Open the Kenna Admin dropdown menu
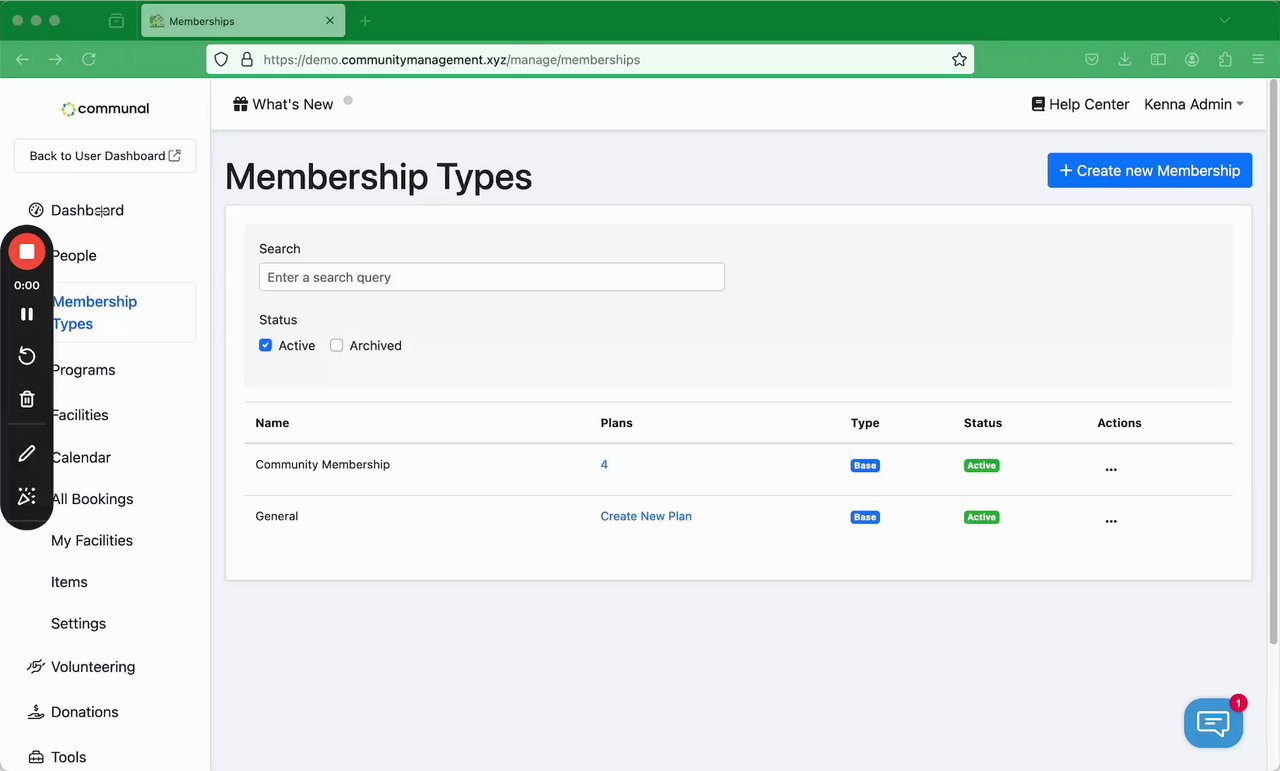 (1194, 104)
